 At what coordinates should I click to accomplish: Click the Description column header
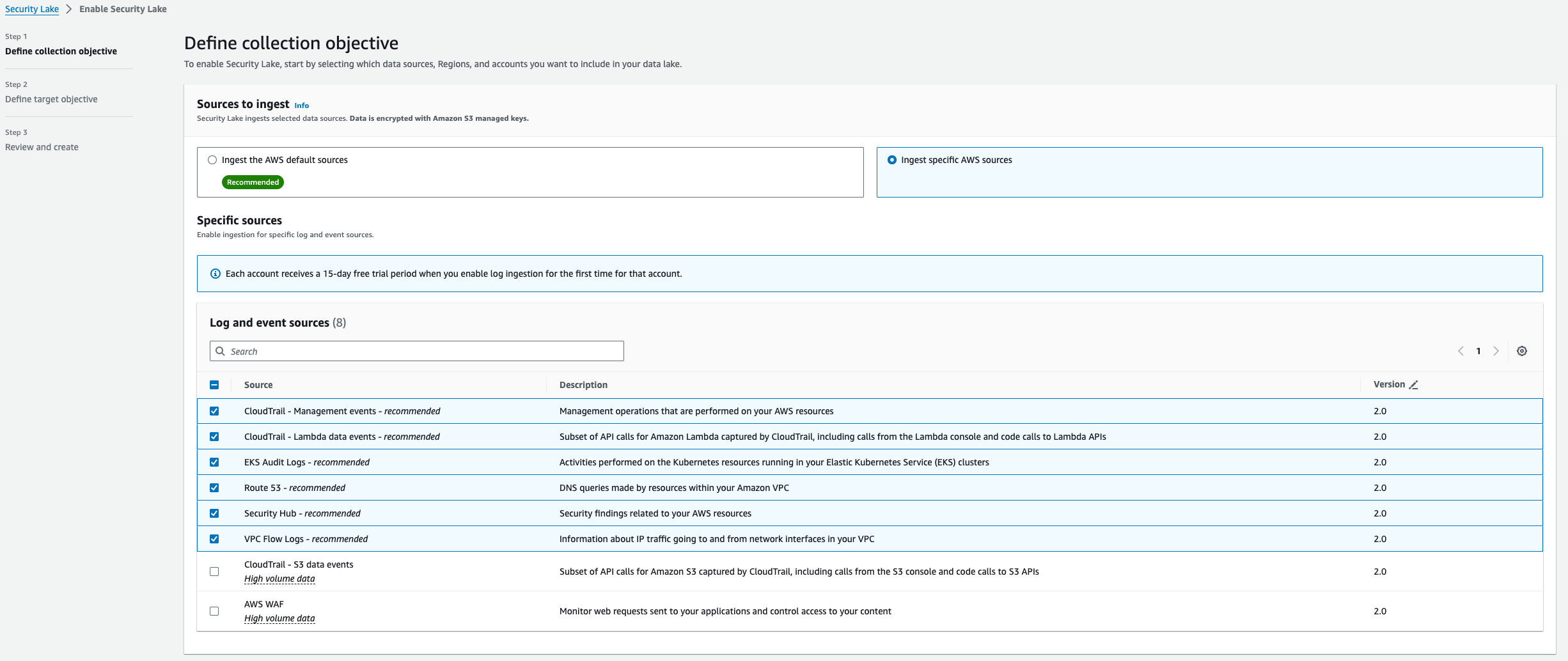[583, 385]
